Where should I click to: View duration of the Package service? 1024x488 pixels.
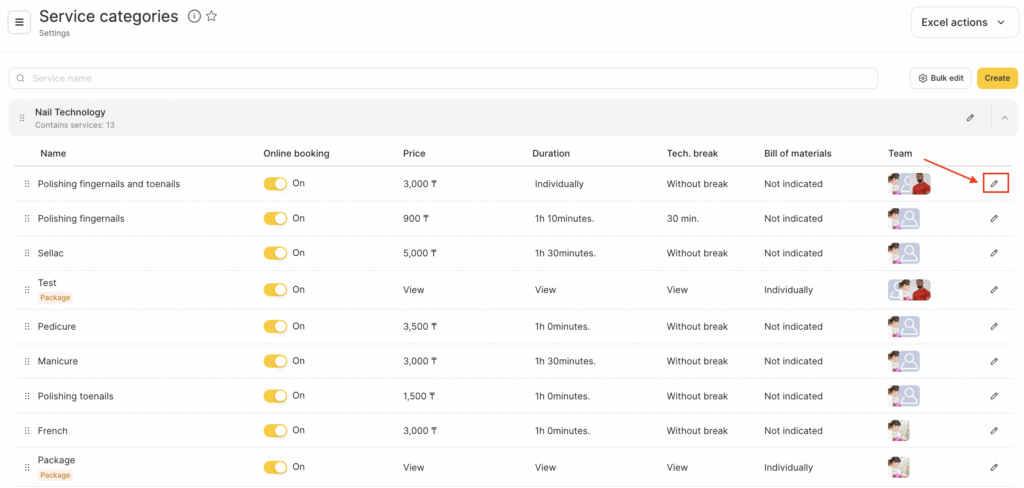pos(545,467)
